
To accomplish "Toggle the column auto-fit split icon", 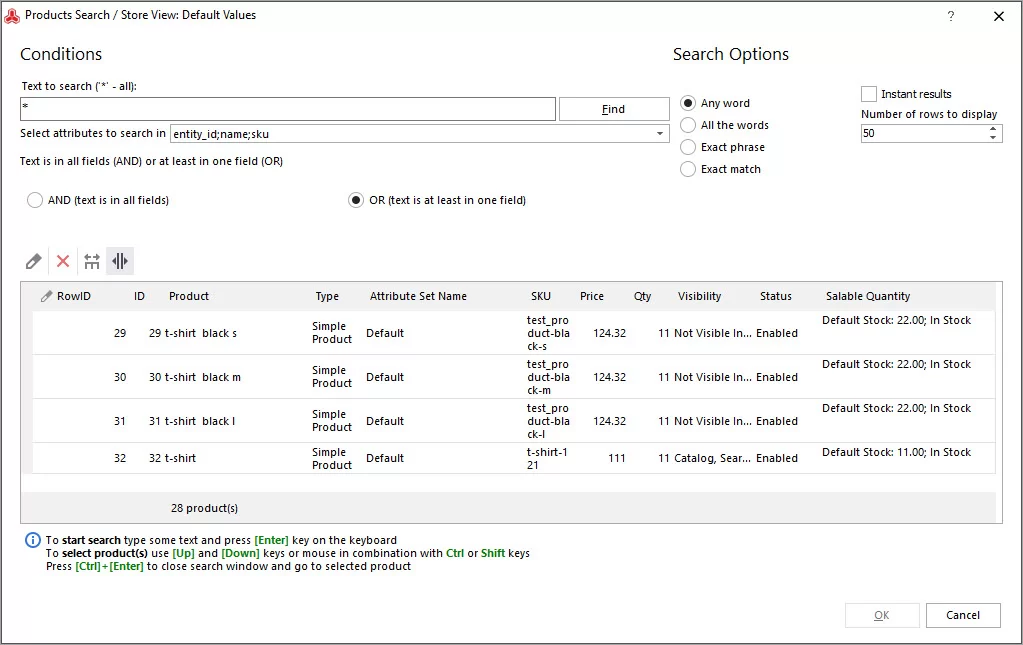I will (x=120, y=262).
